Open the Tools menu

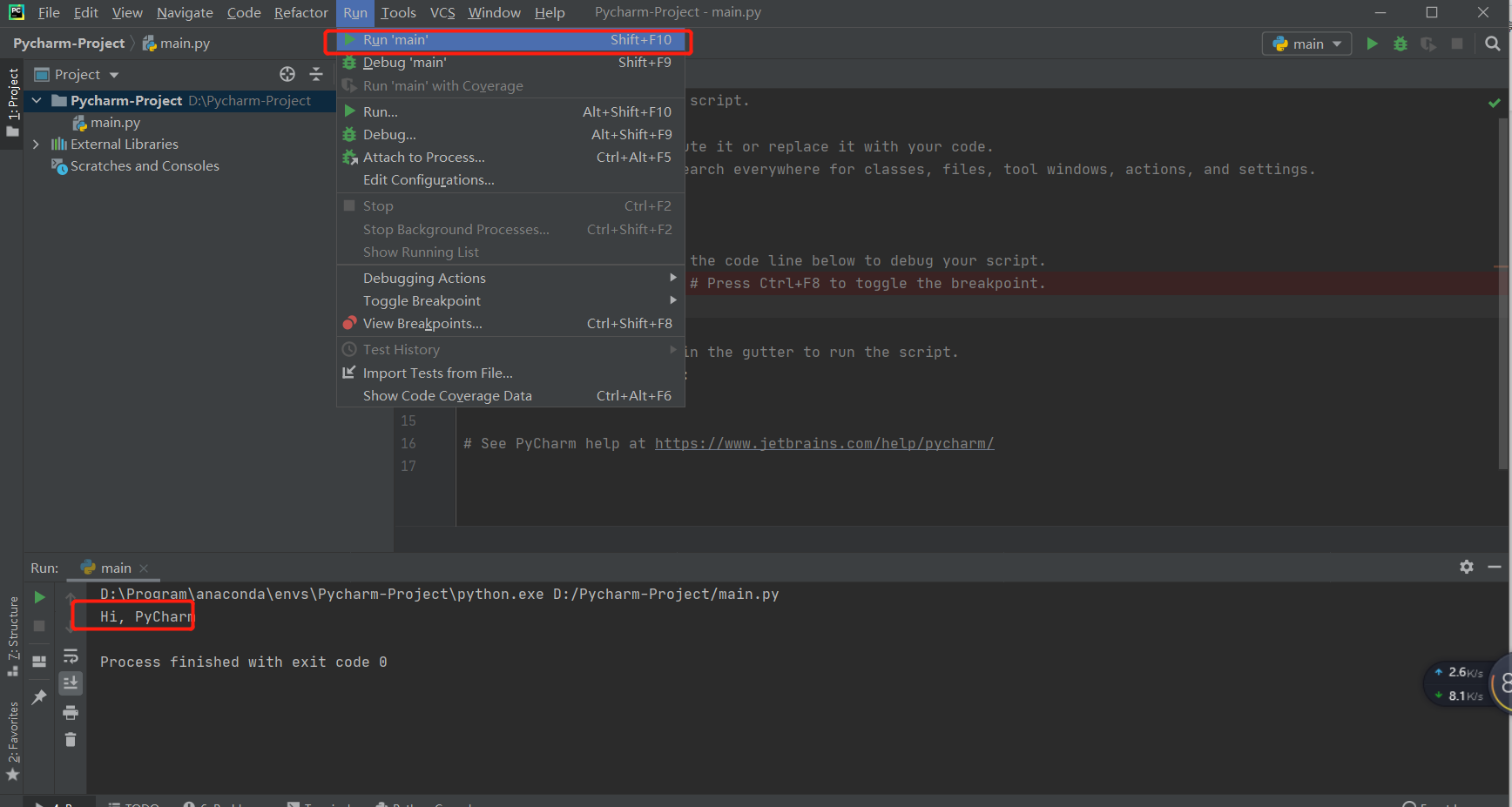point(398,12)
